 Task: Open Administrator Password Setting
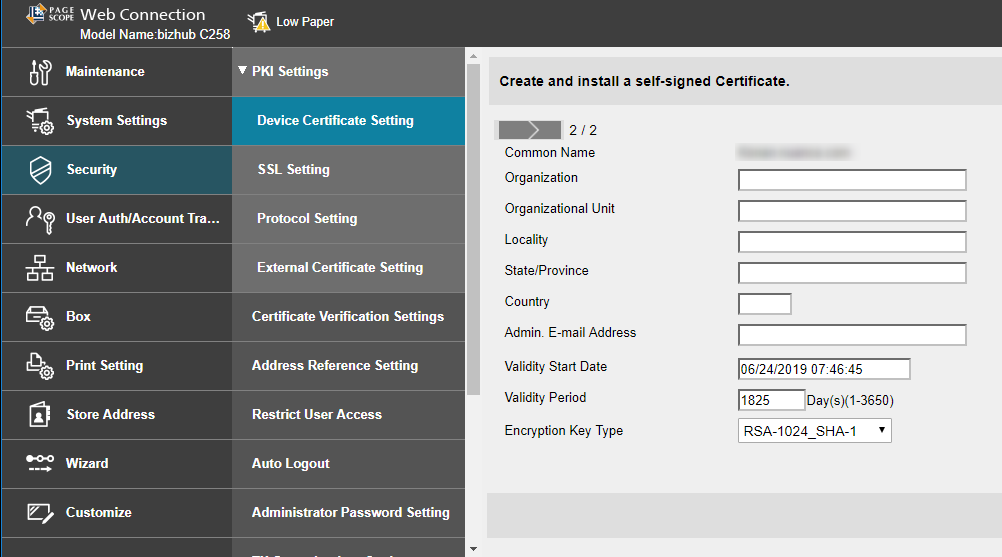pyautogui.click(x=348, y=512)
